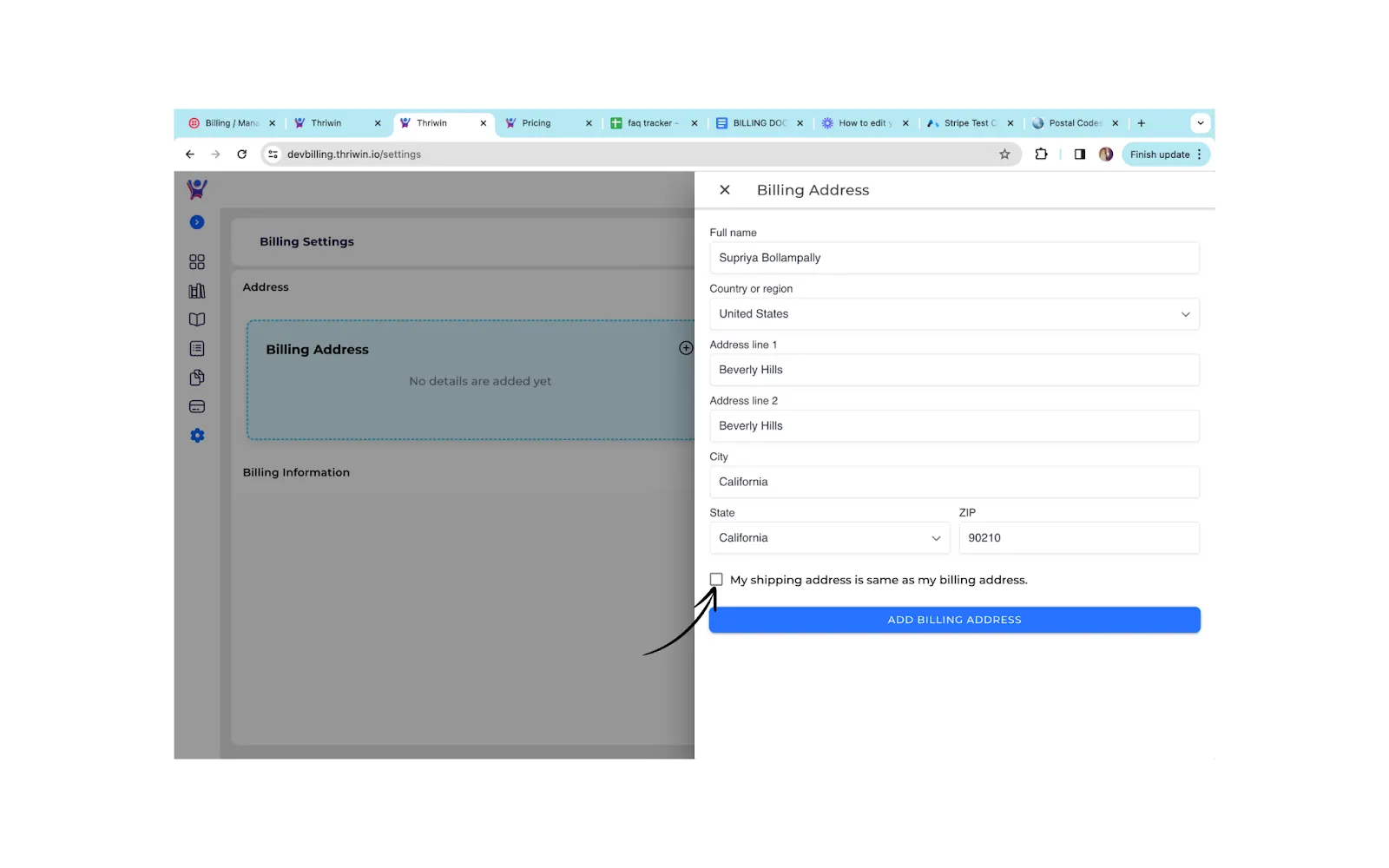Switch to the BILLING DOC browser tab

[759, 123]
